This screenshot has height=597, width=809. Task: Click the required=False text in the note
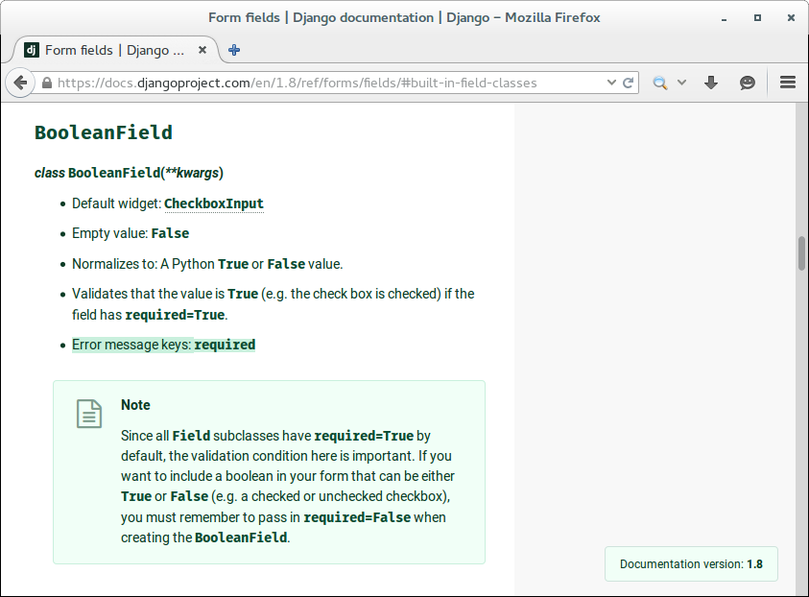pyautogui.click(x=357, y=517)
